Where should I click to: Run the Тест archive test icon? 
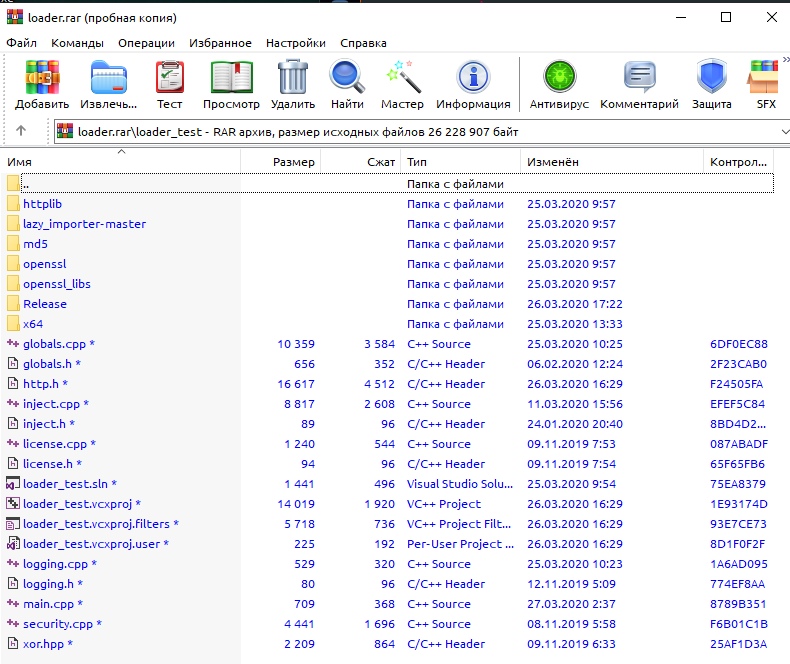[x=169, y=77]
